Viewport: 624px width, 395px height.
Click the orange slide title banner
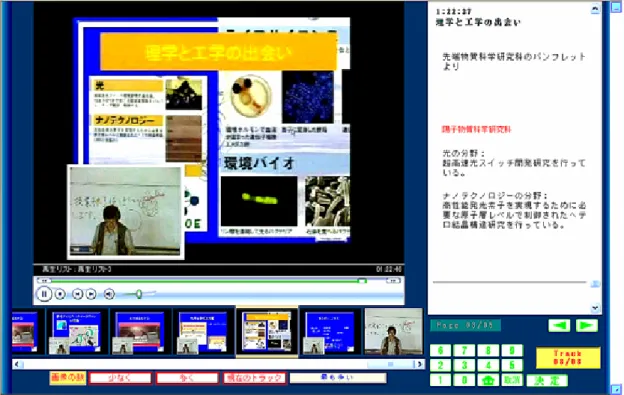point(218,52)
